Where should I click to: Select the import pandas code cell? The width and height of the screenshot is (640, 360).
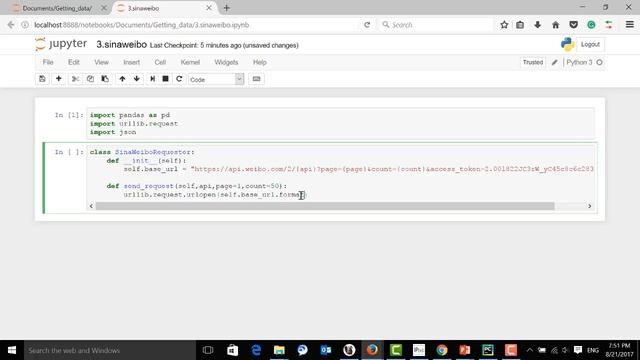click(340, 124)
